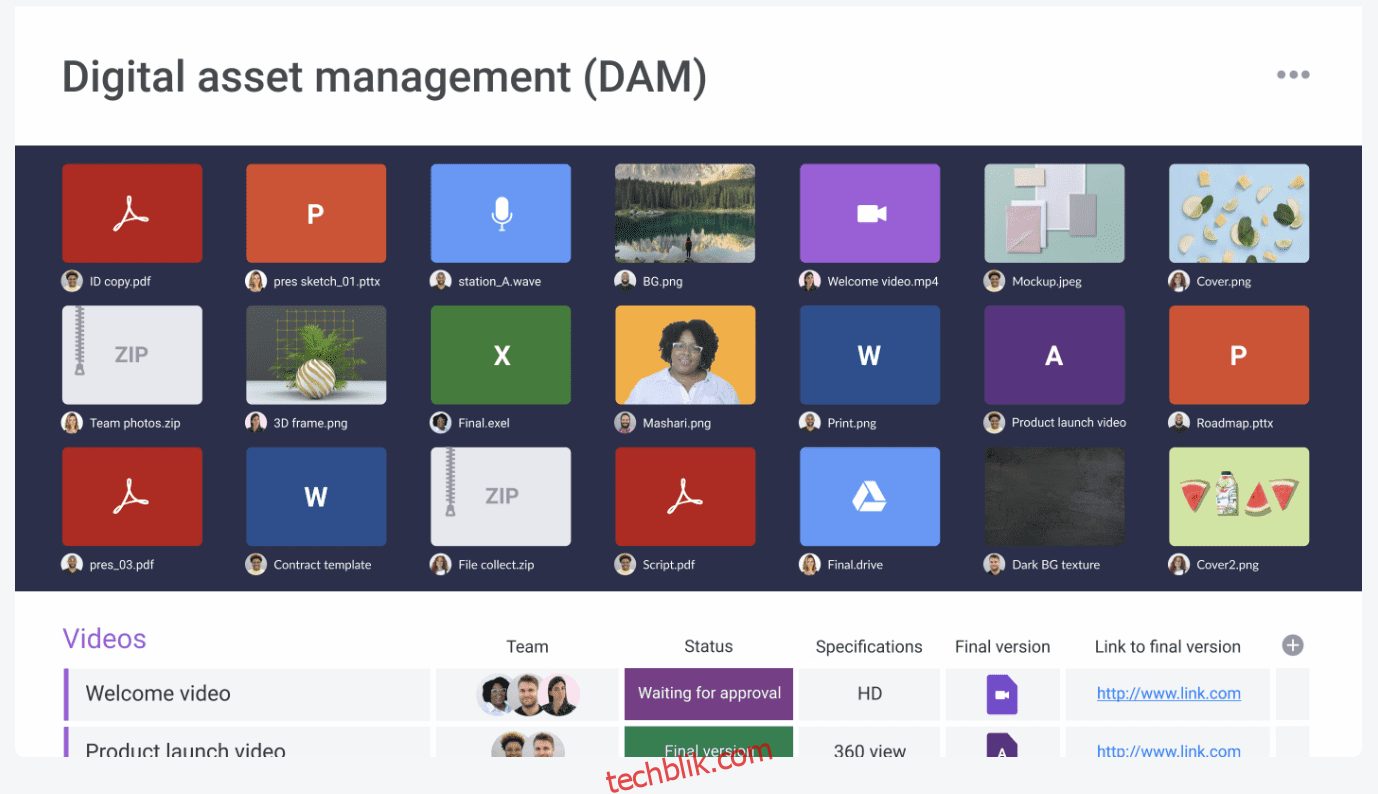
Task: Click the Team column header
Action: pos(527,647)
